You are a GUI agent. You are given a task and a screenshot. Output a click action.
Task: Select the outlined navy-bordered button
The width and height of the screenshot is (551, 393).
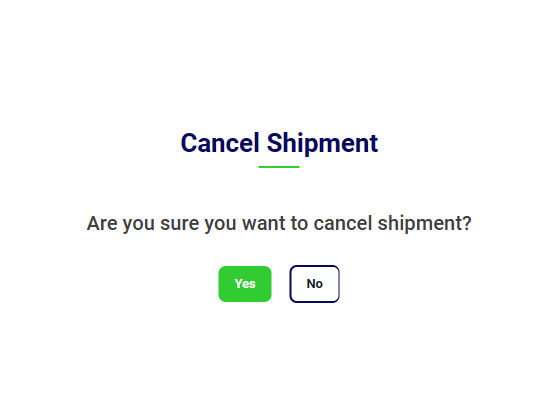pyautogui.click(x=315, y=284)
